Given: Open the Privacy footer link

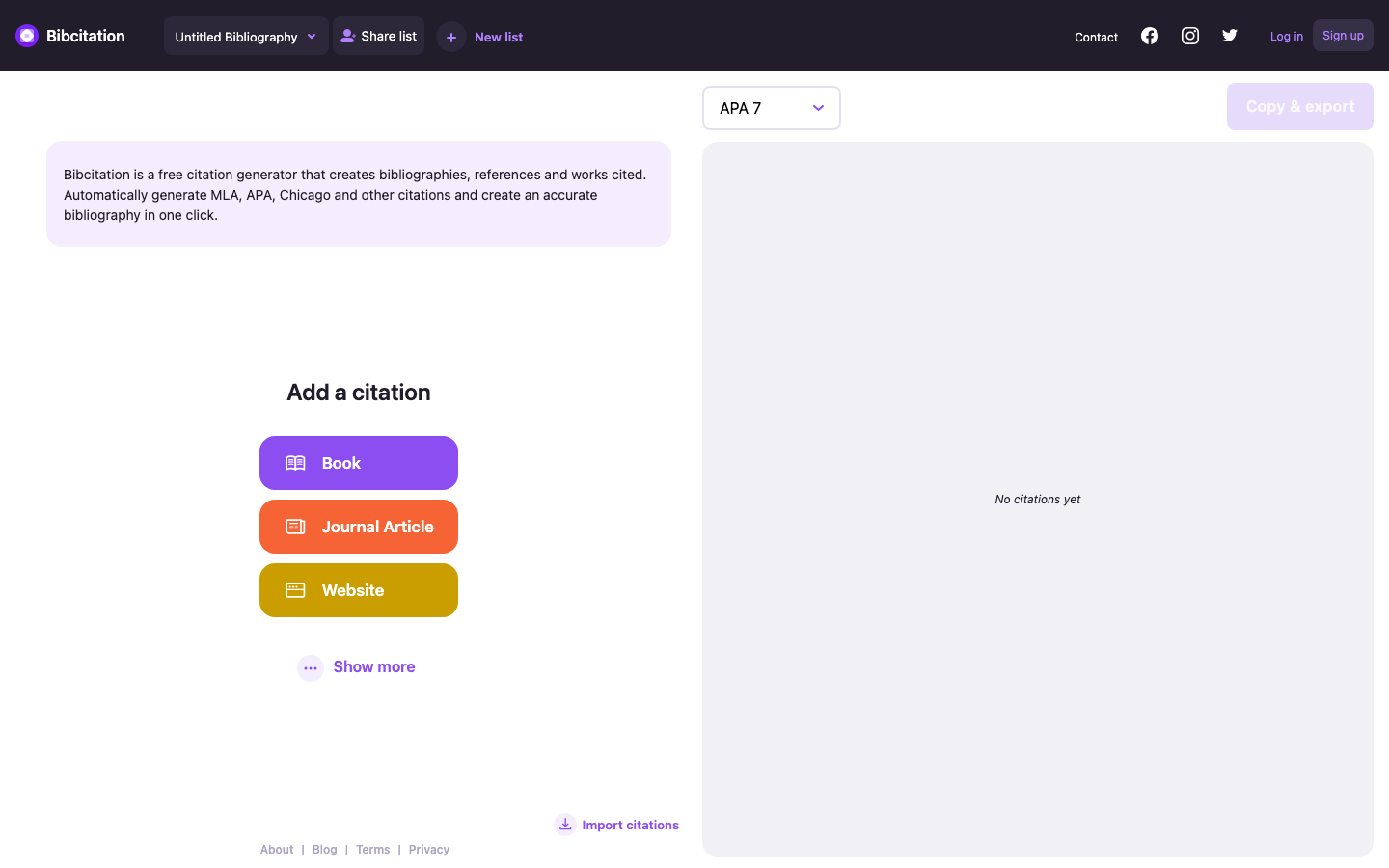Looking at the screenshot, I should 429,850.
